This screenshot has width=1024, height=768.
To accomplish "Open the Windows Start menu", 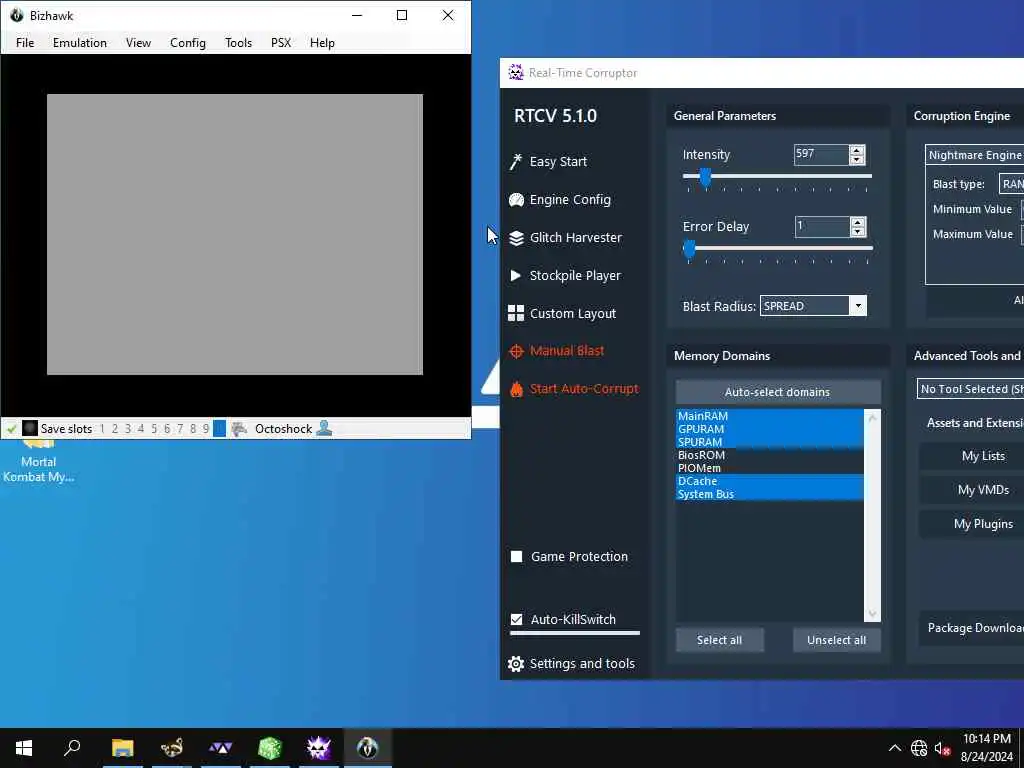I will (x=24, y=748).
